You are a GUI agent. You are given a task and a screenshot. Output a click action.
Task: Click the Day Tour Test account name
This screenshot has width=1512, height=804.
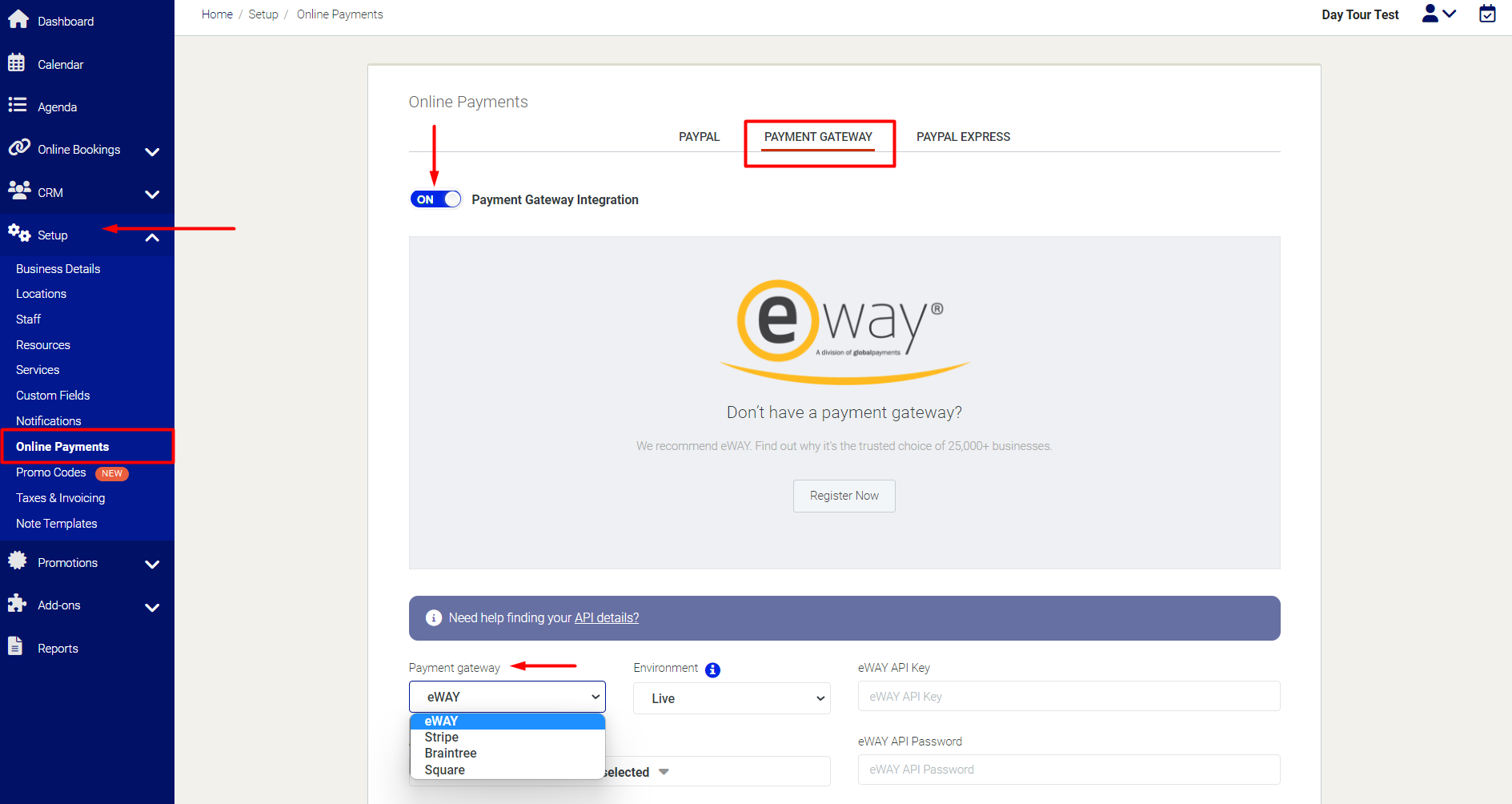pyautogui.click(x=1360, y=14)
